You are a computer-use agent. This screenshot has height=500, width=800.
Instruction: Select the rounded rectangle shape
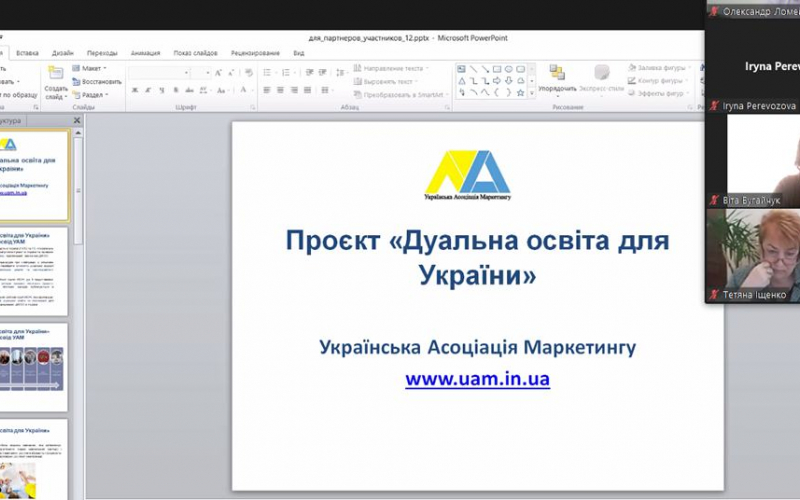520,69
